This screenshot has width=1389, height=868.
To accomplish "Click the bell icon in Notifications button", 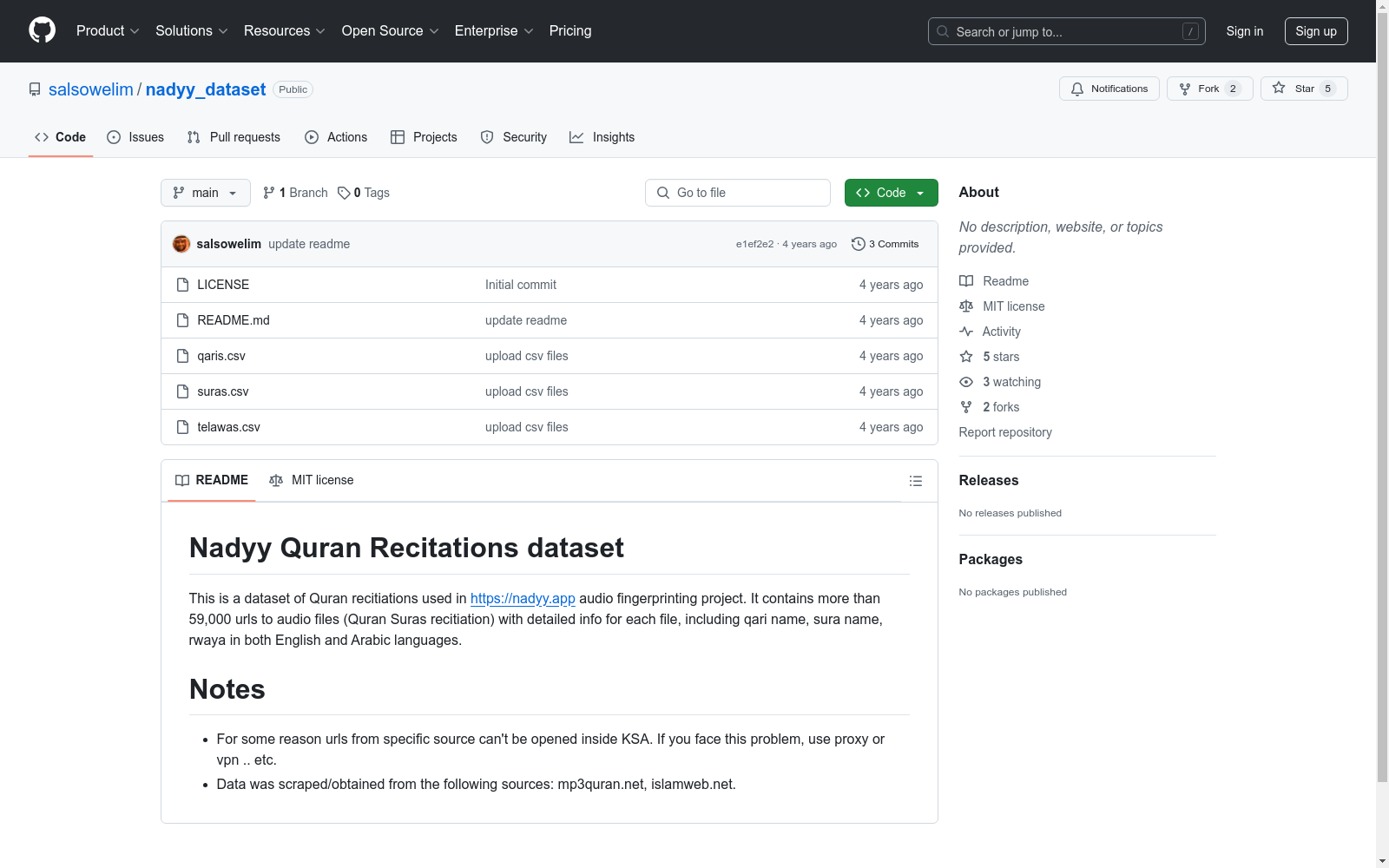I will pos(1077,89).
